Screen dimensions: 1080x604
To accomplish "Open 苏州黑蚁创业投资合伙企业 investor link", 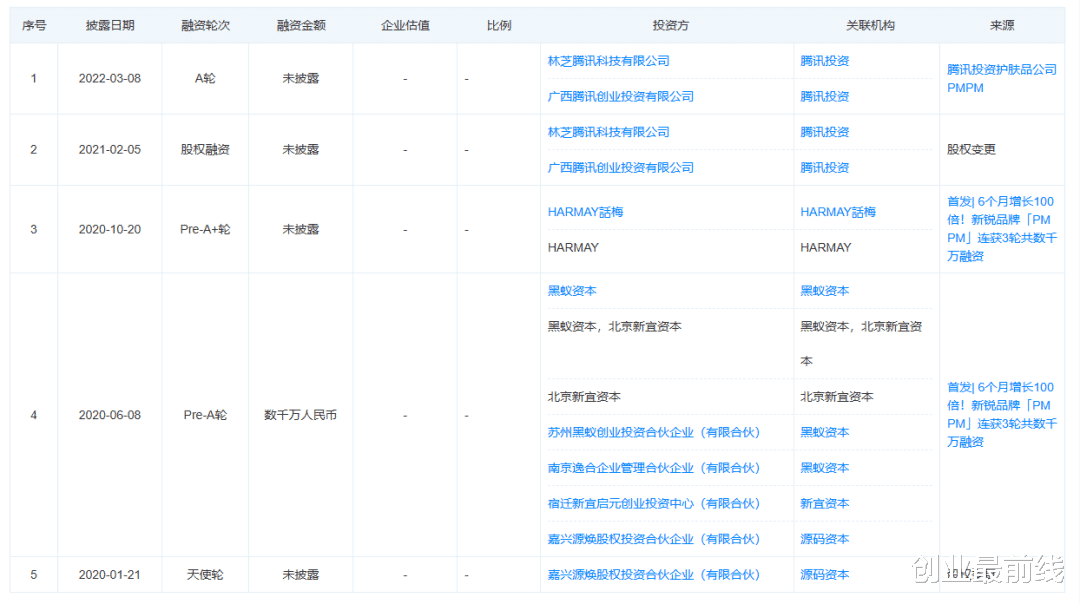I will pos(654,433).
